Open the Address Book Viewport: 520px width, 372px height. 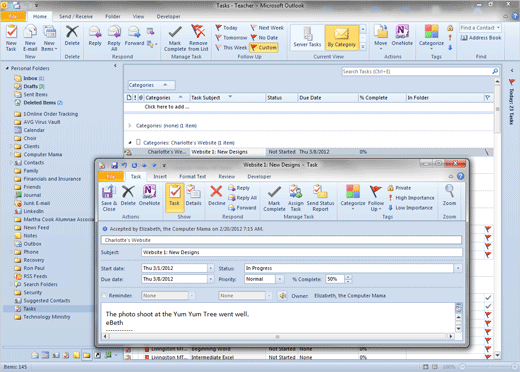coord(481,38)
